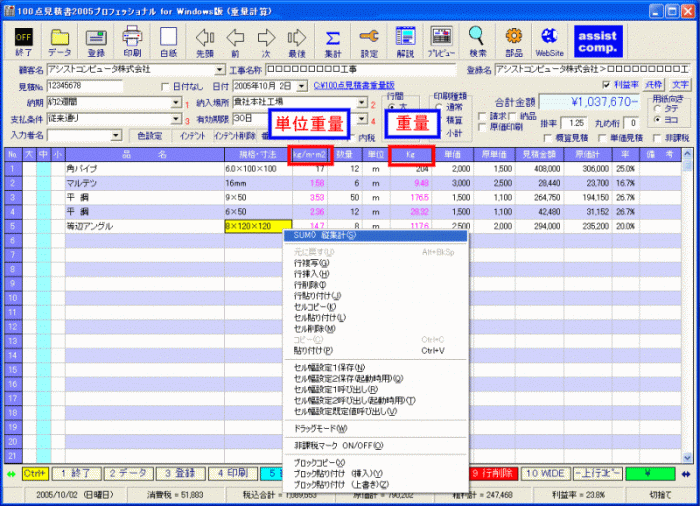Select ドラッグモード menu entry
Viewport: 700px width, 506px height.
(x=376, y=429)
